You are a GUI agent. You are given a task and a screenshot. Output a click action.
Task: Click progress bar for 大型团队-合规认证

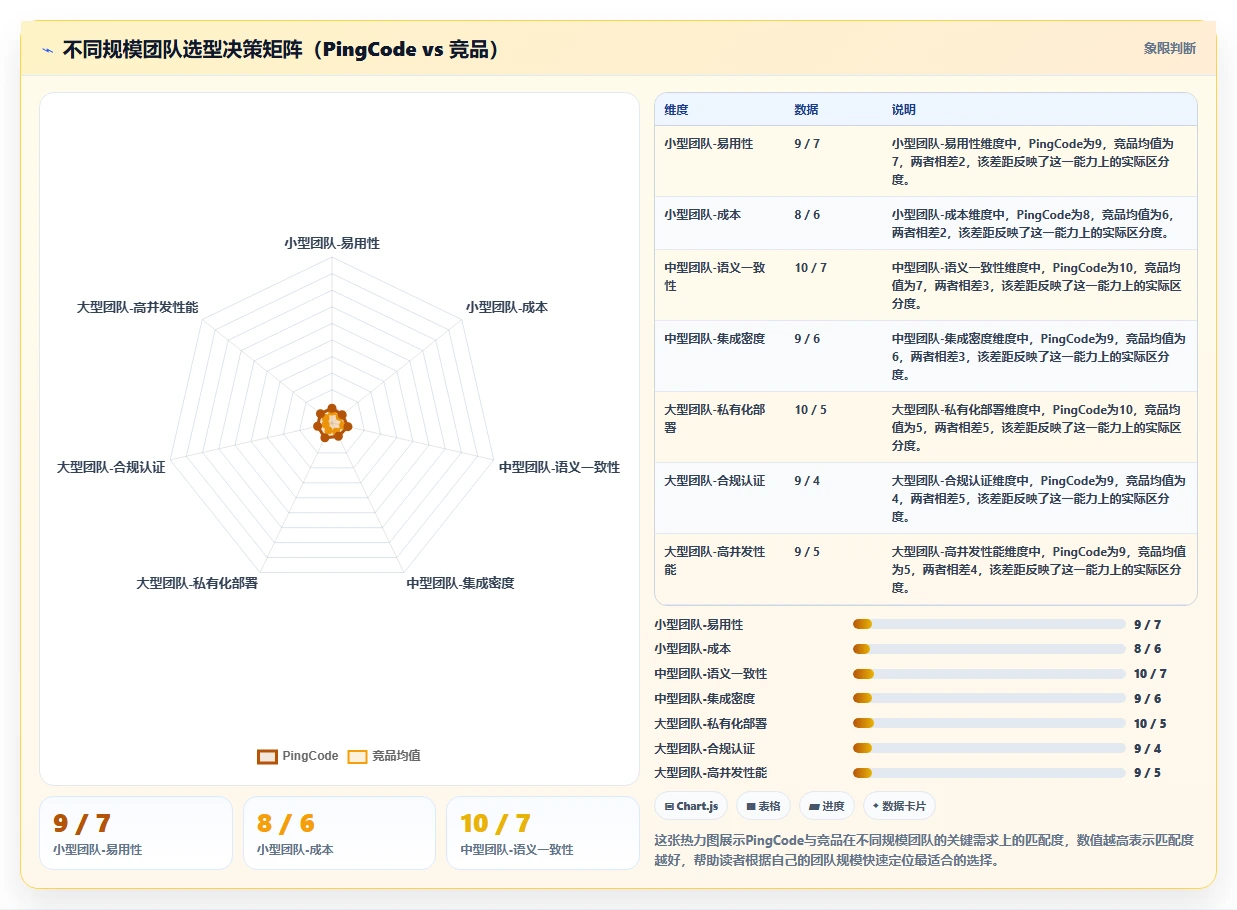point(989,748)
